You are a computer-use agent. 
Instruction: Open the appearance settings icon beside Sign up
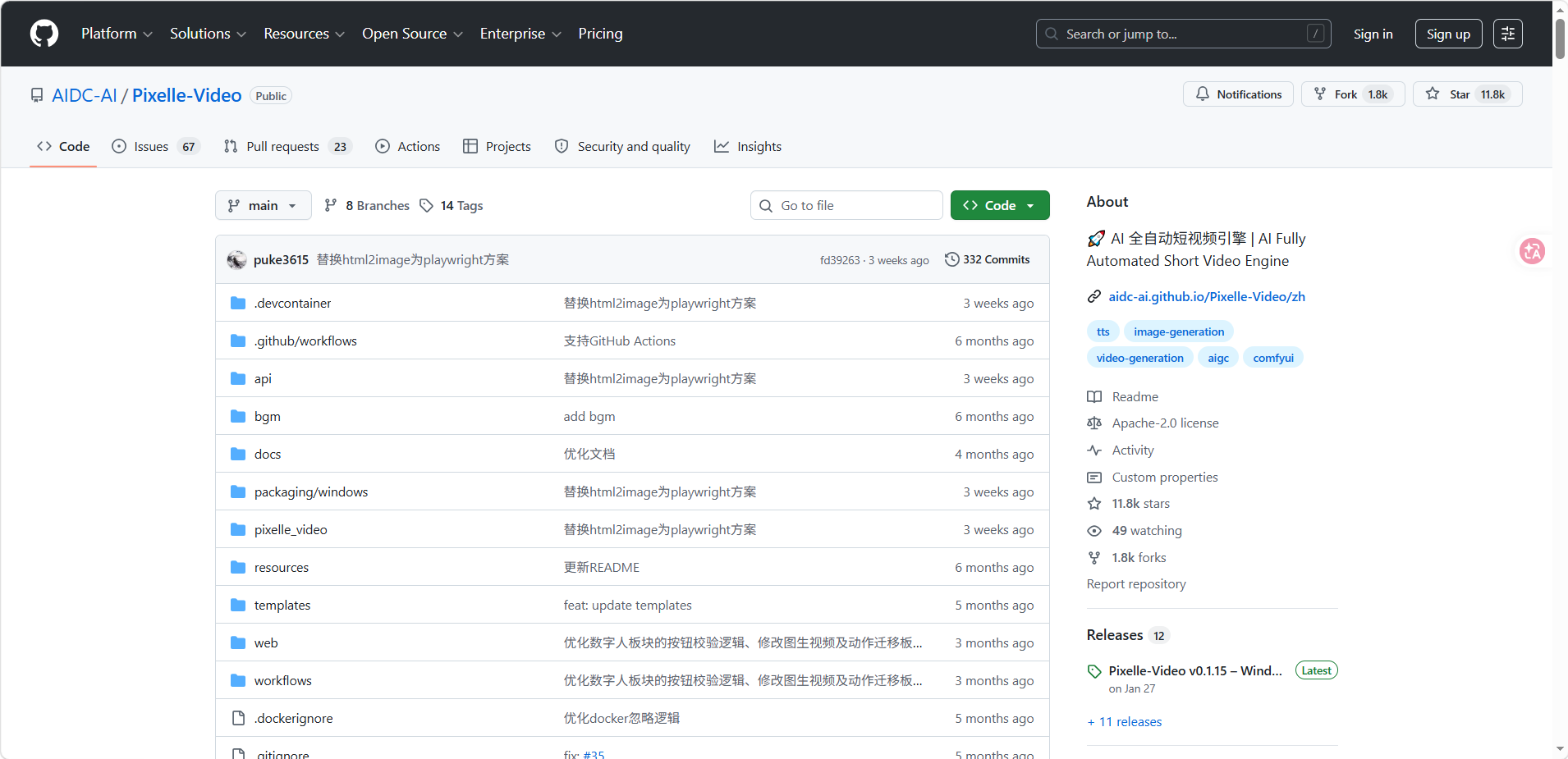click(x=1507, y=34)
